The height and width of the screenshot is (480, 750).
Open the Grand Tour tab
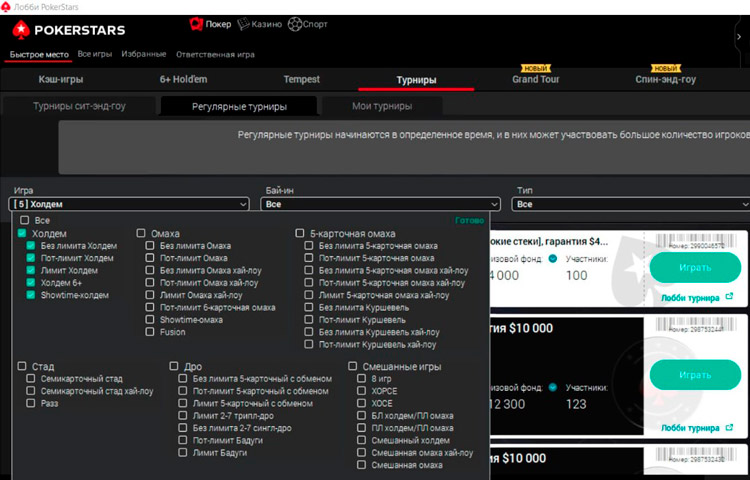(536, 79)
